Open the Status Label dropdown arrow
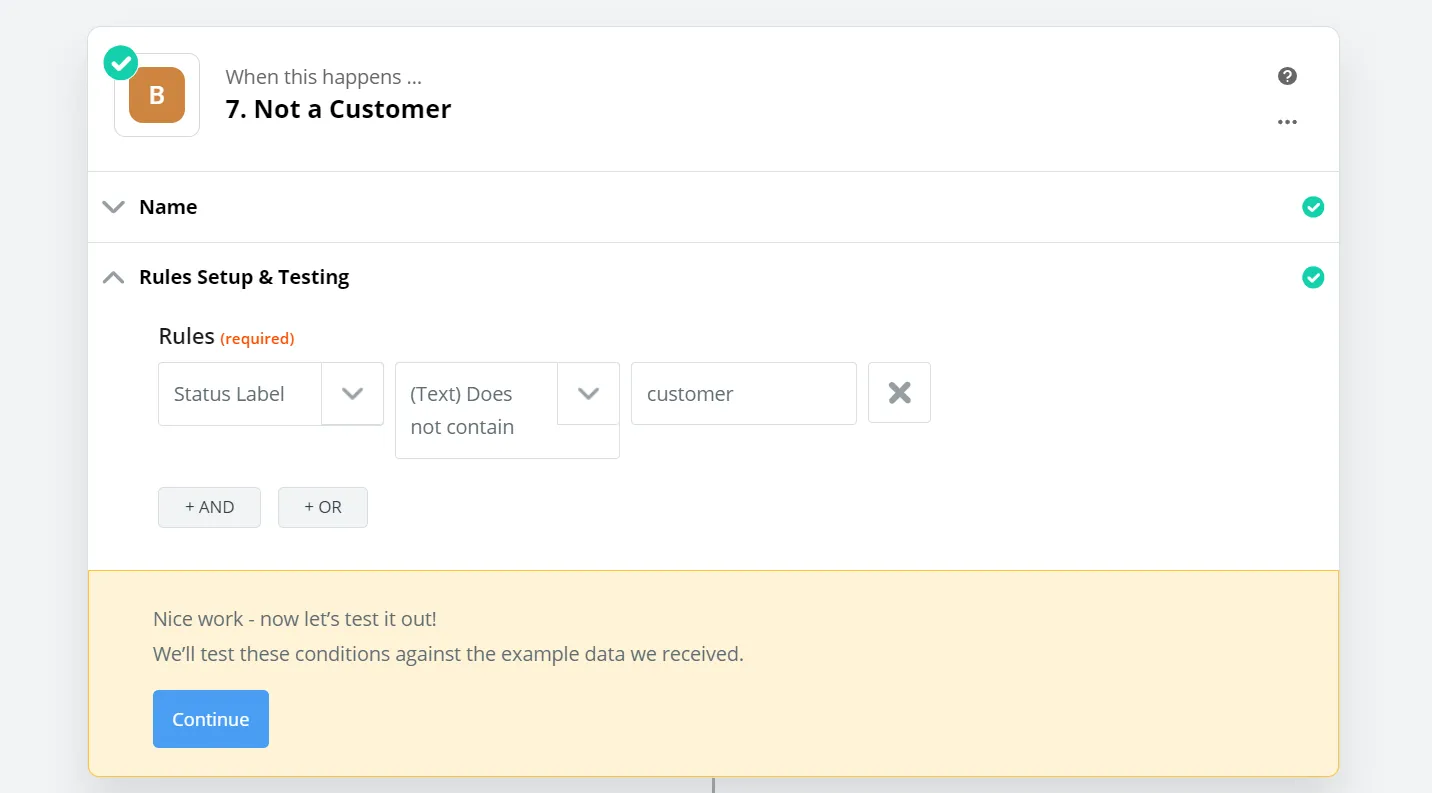The image size is (1432, 793). [x=352, y=394]
